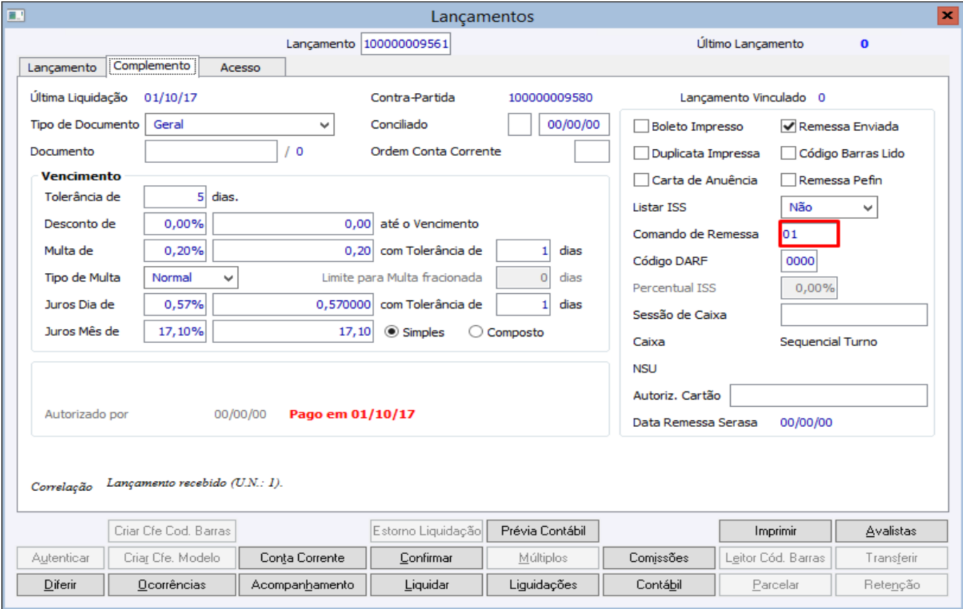Click the Confirmar button
This screenshot has width=963, height=609.
(x=426, y=558)
